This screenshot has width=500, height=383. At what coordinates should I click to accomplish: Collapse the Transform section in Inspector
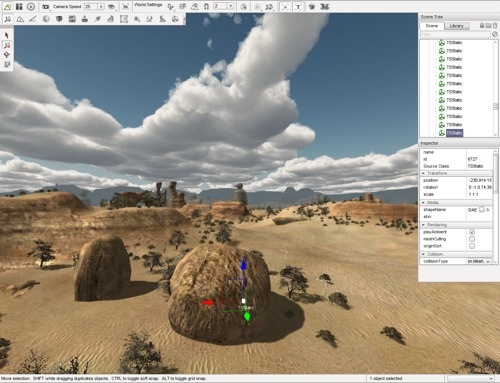(423, 173)
